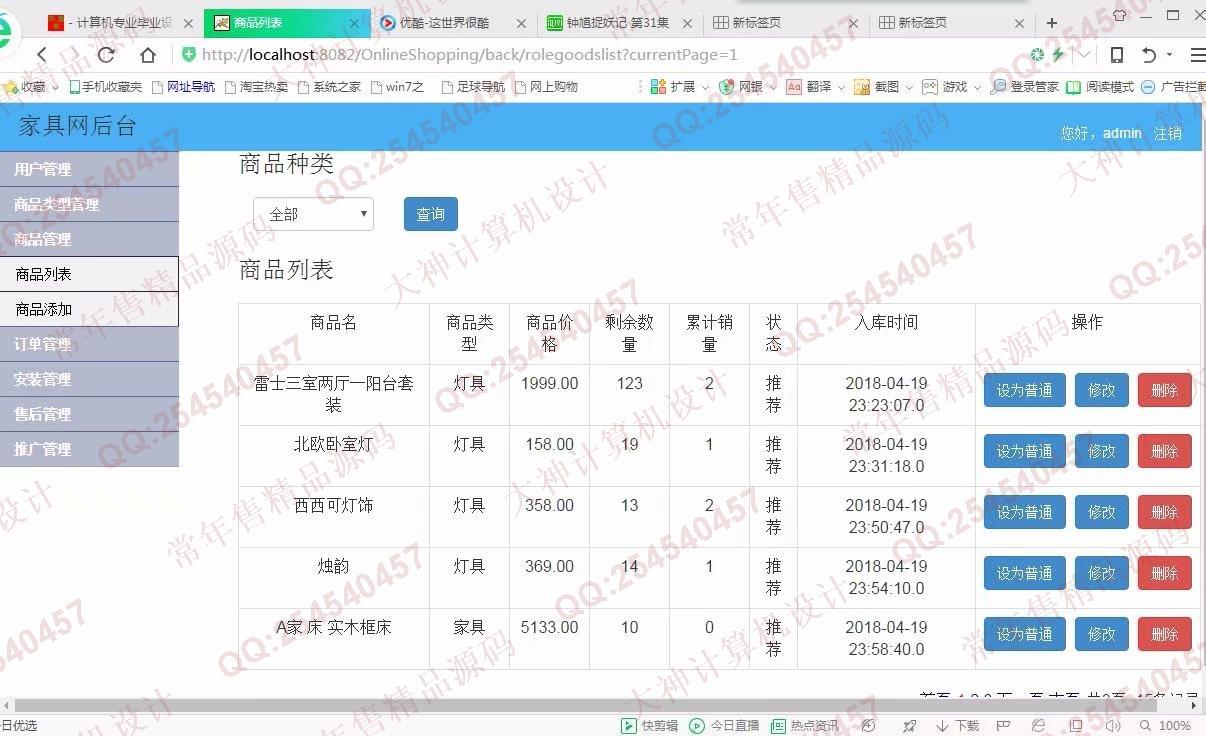Viewport: 1206px width, 736px height.
Task: Click the speaker mute icon in status bar
Action: [1112, 726]
